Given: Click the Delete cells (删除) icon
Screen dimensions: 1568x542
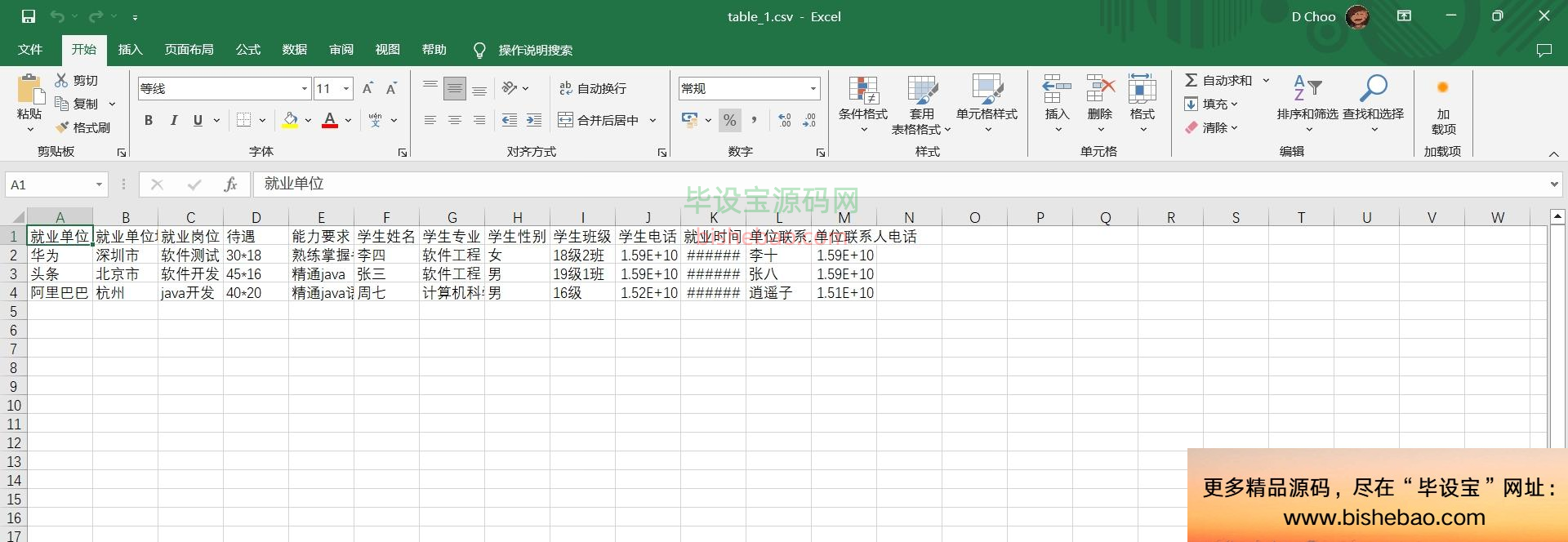Looking at the screenshot, I should (1100, 89).
